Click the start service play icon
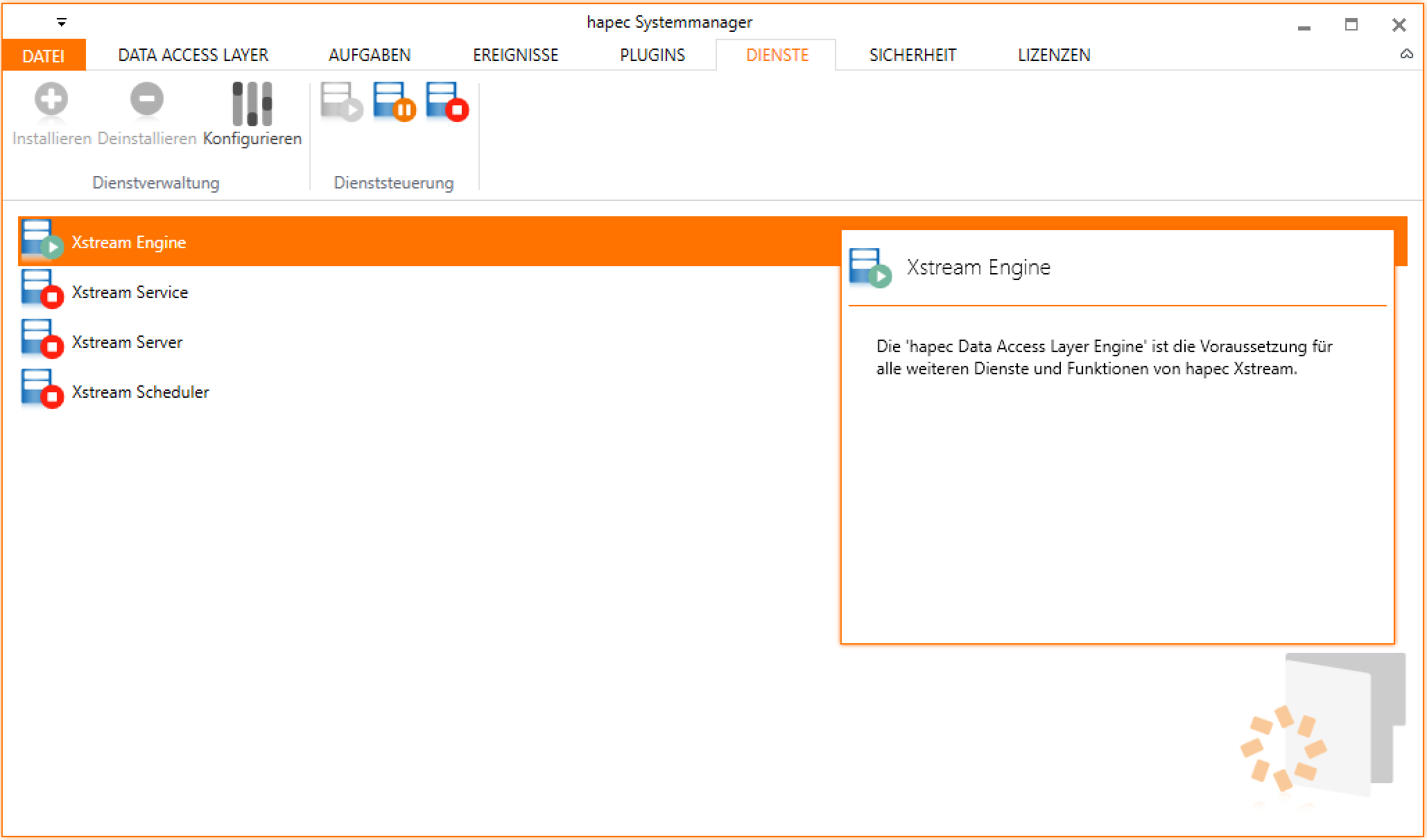Image resolution: width=1427 pixels, height=840 pixels. [x=341, y=102]
